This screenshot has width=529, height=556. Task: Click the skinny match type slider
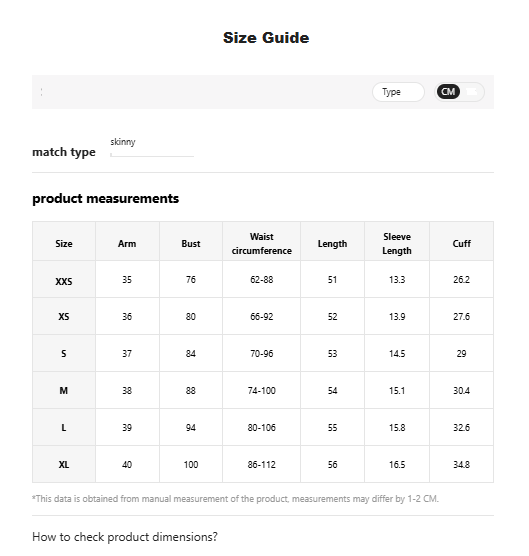152,155
